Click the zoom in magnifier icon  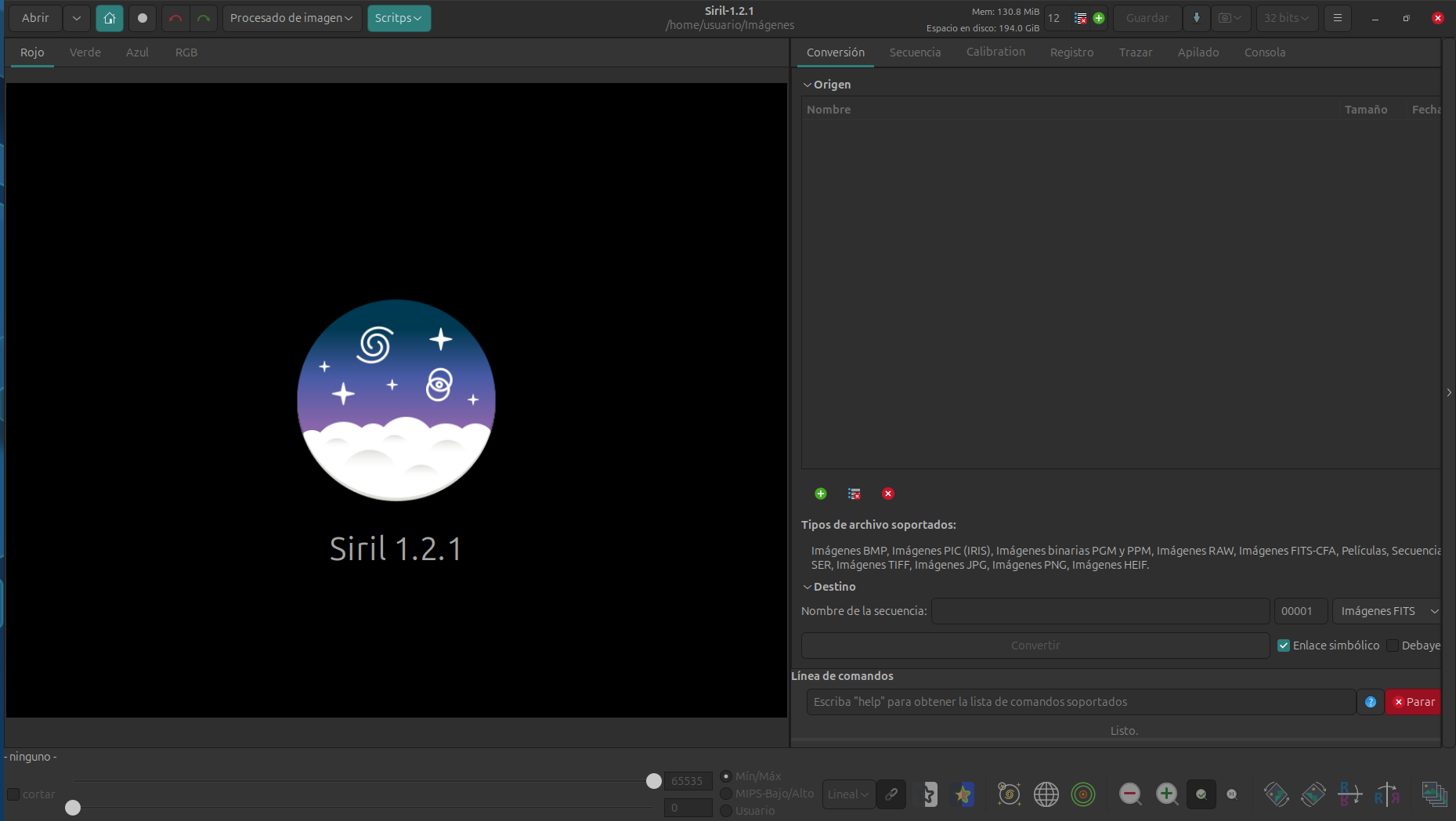pyautogui.click(x=1167, y=794)
